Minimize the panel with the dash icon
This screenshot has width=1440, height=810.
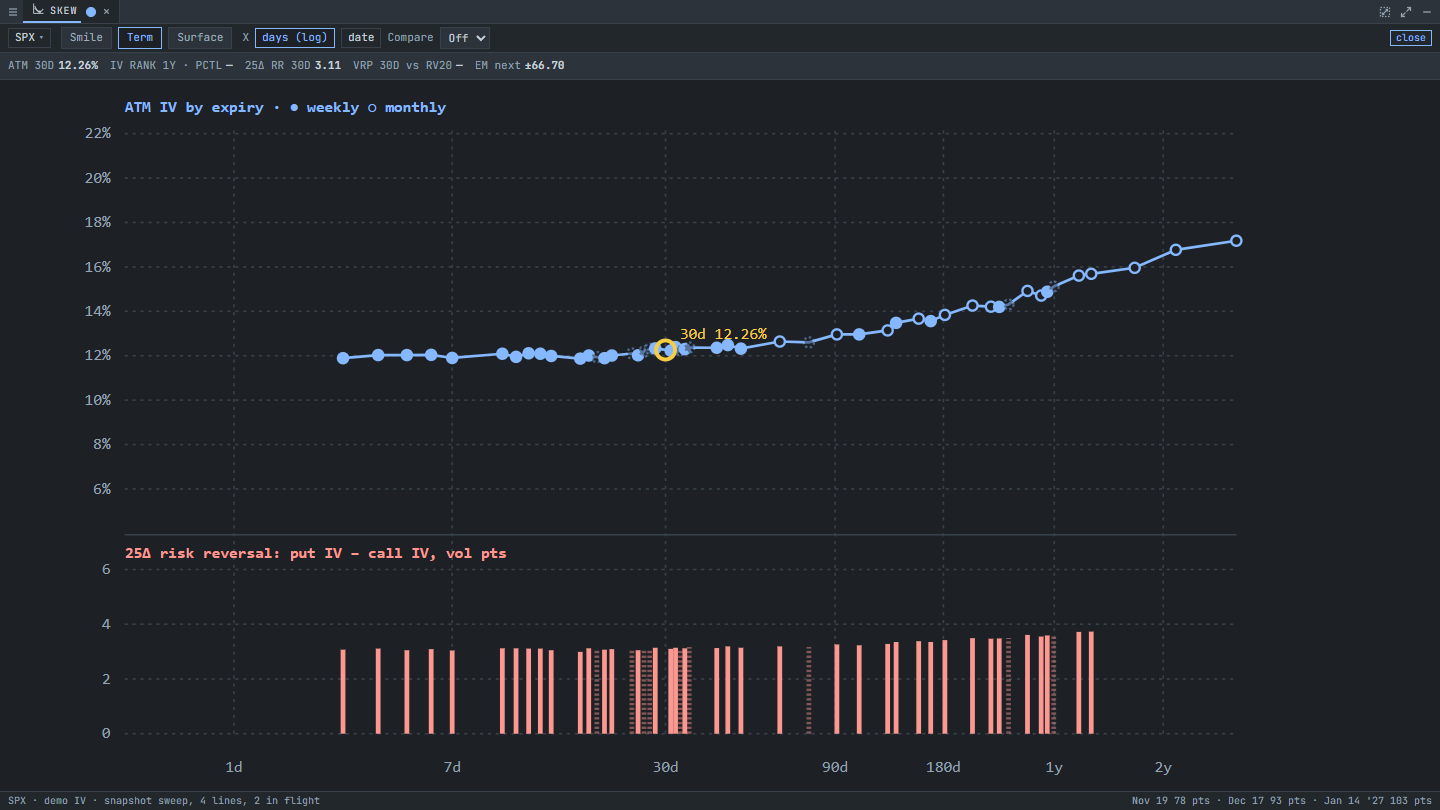[1427, 11]
